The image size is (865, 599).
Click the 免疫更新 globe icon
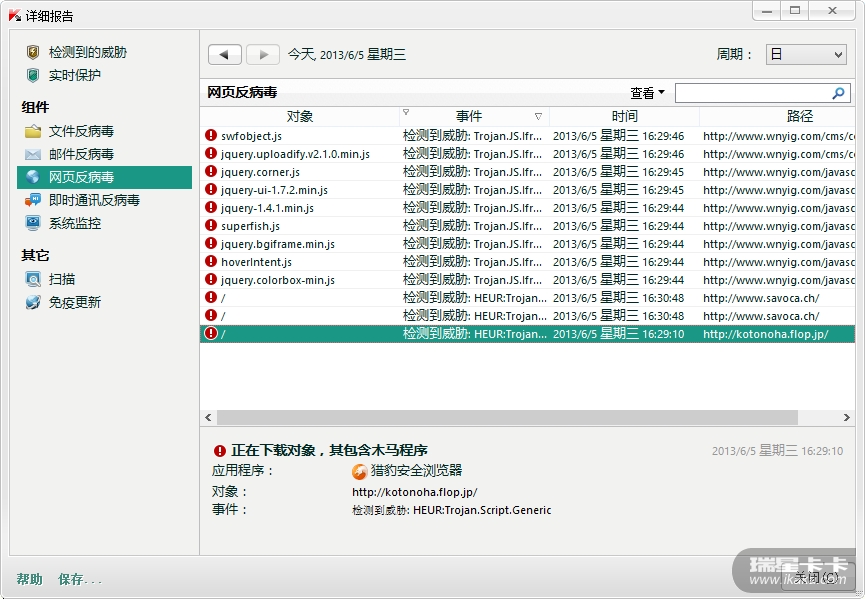tap(33, 302)
